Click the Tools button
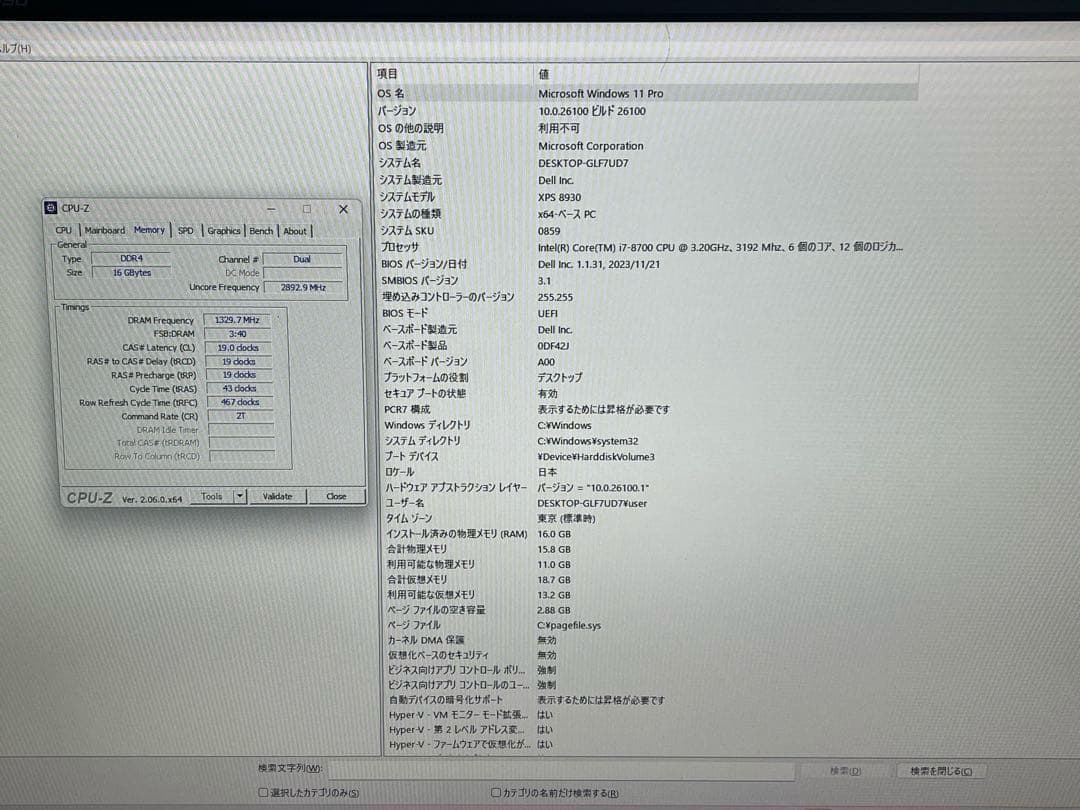The width and height of the screenshot is (1080, 810). (213, 496)
